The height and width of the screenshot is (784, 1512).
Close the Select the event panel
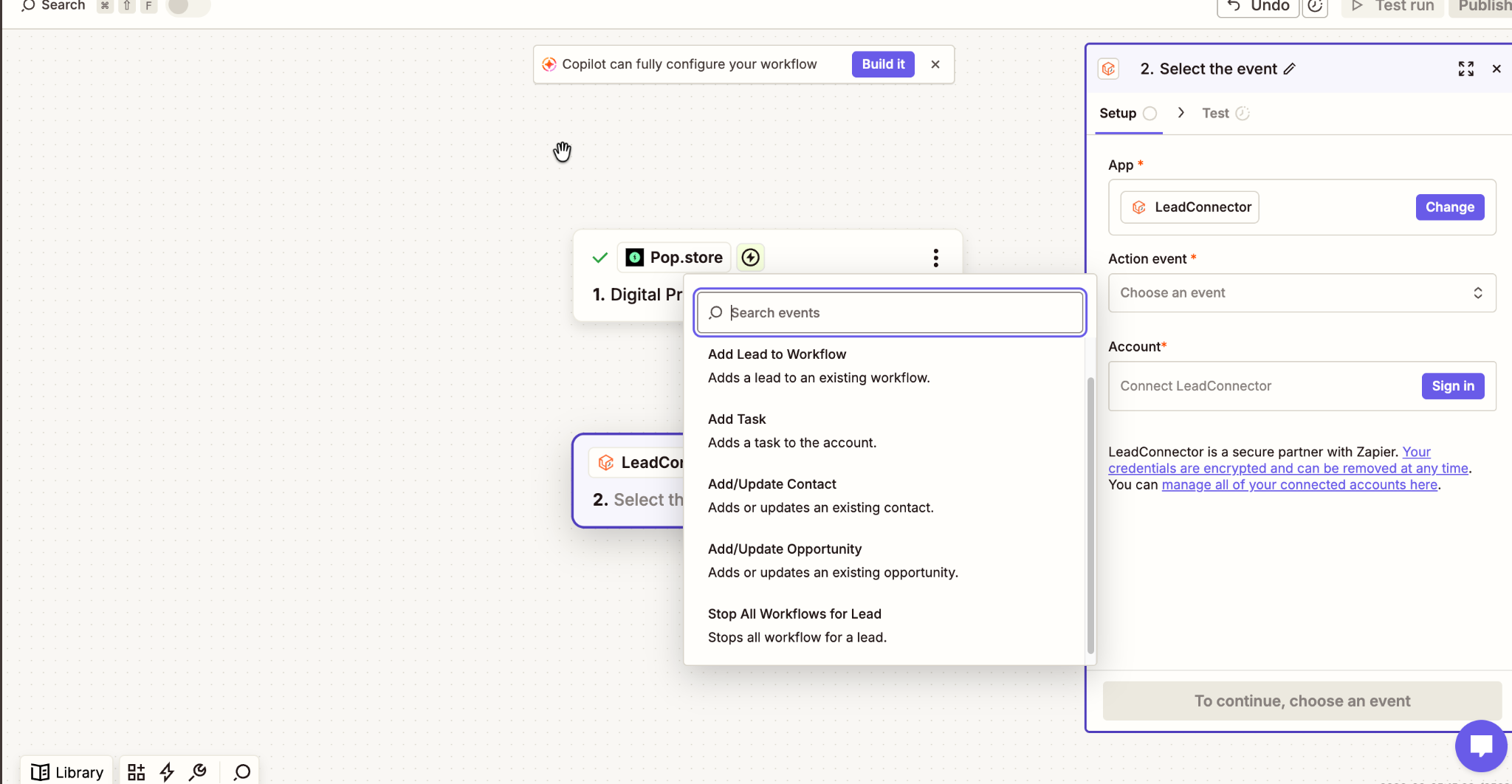point(1496,69)
